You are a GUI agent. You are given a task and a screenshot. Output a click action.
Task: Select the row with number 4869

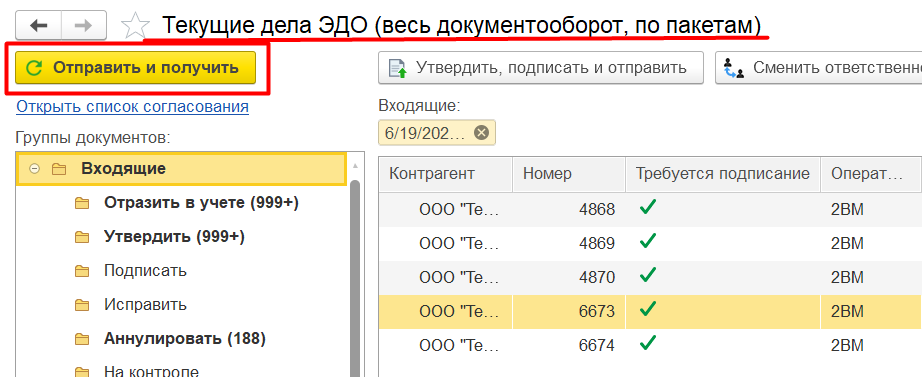[x=650, y=243]
